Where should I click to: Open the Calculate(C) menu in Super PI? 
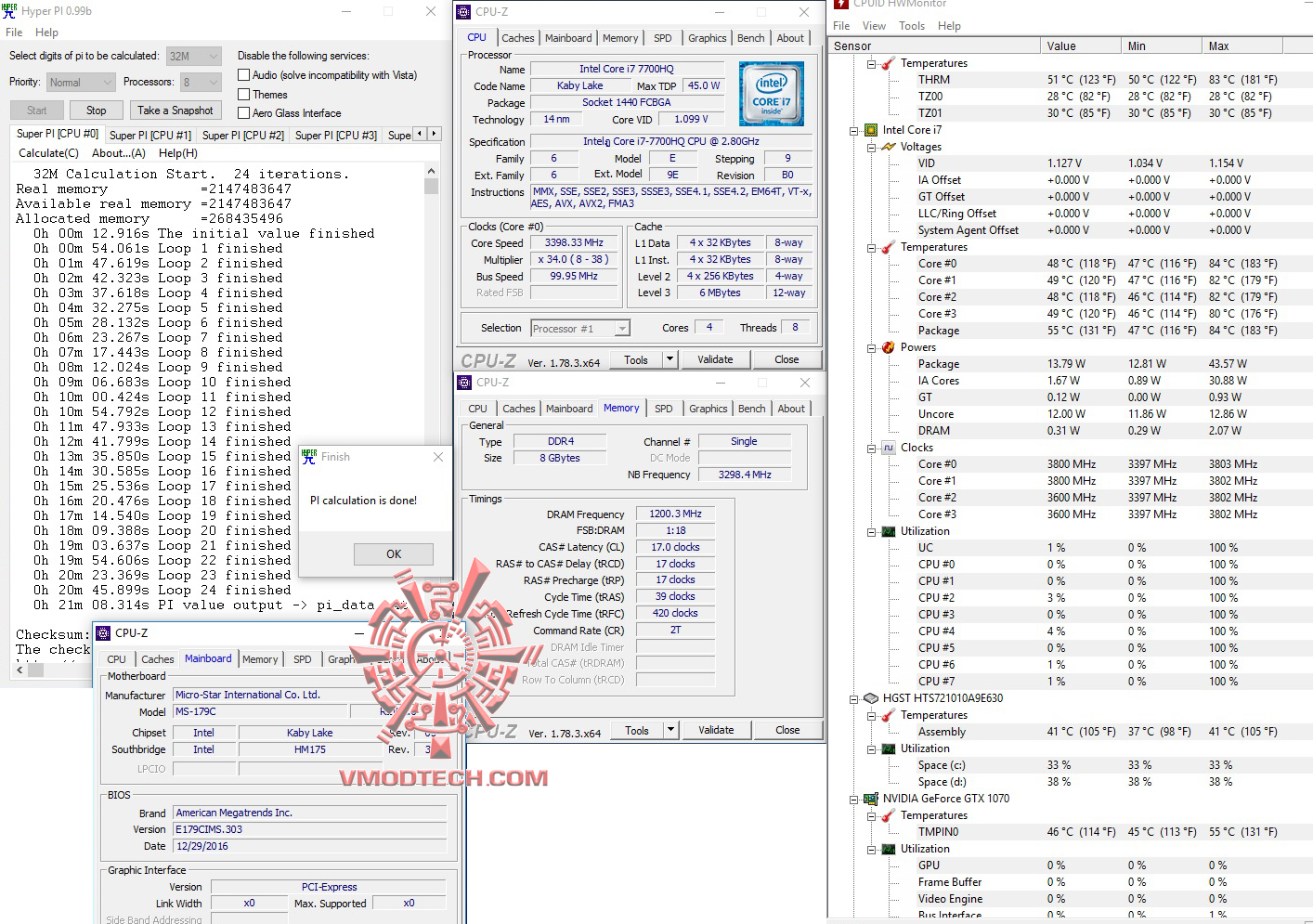48,153
